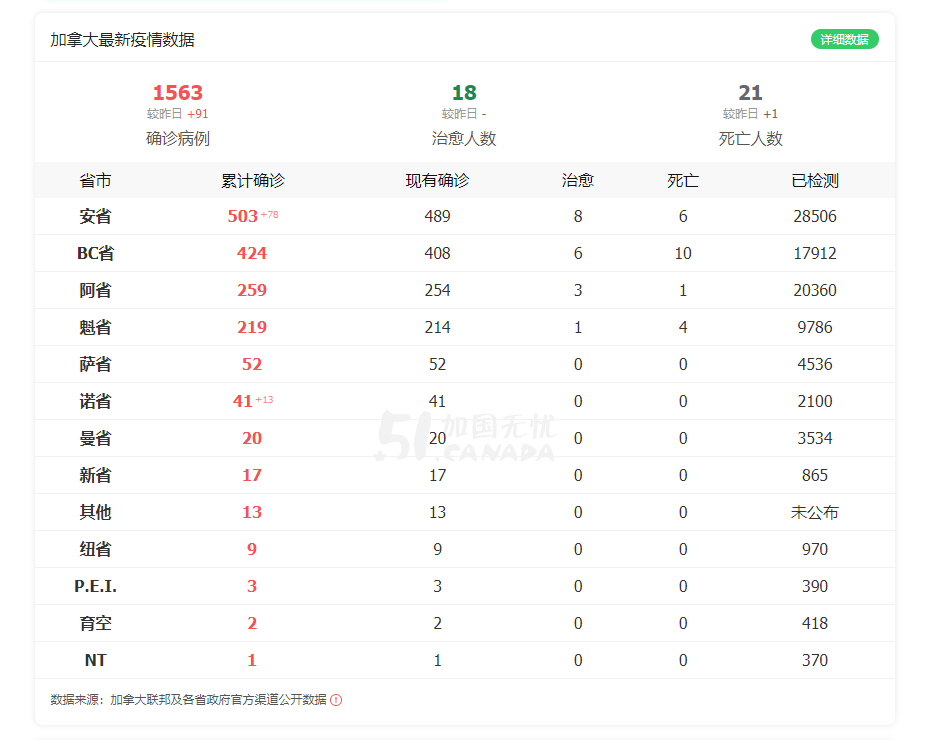Click the 诺省 row name
The height and width of the screenshot is (740, 927).
point(95,401)
